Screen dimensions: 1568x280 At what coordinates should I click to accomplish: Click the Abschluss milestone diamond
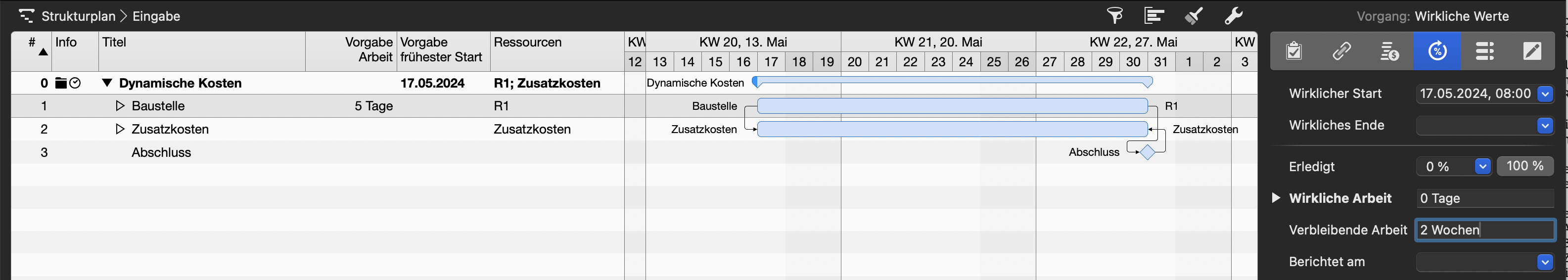[1148, 152]
